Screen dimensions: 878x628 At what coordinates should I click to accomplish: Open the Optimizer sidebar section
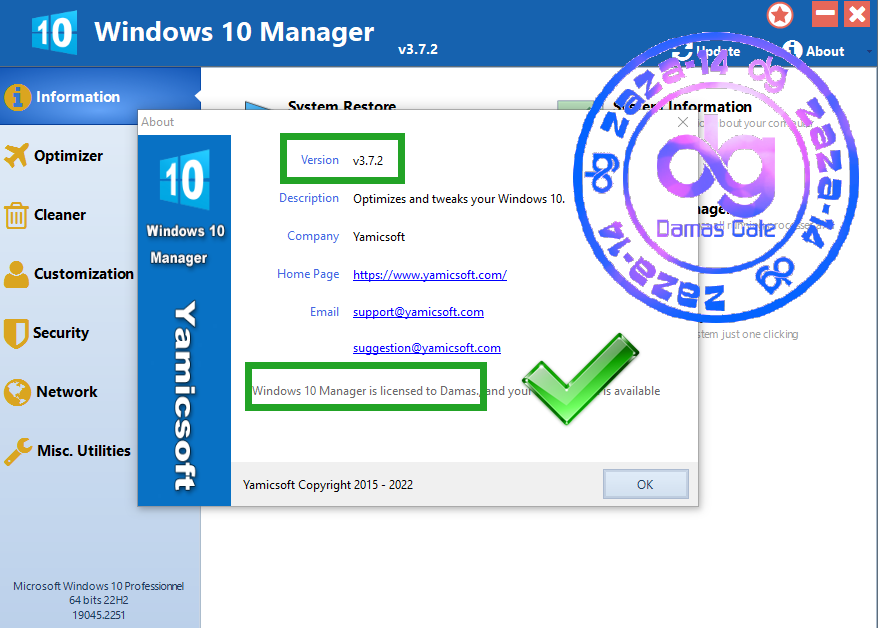(x=68, y=156)
